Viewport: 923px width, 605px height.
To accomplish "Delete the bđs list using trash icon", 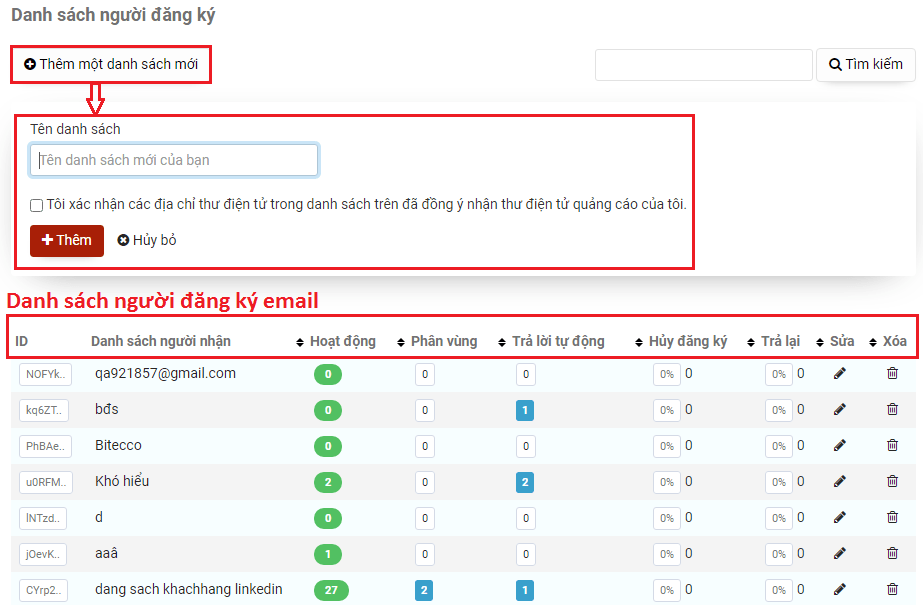I will pos(892,410).
